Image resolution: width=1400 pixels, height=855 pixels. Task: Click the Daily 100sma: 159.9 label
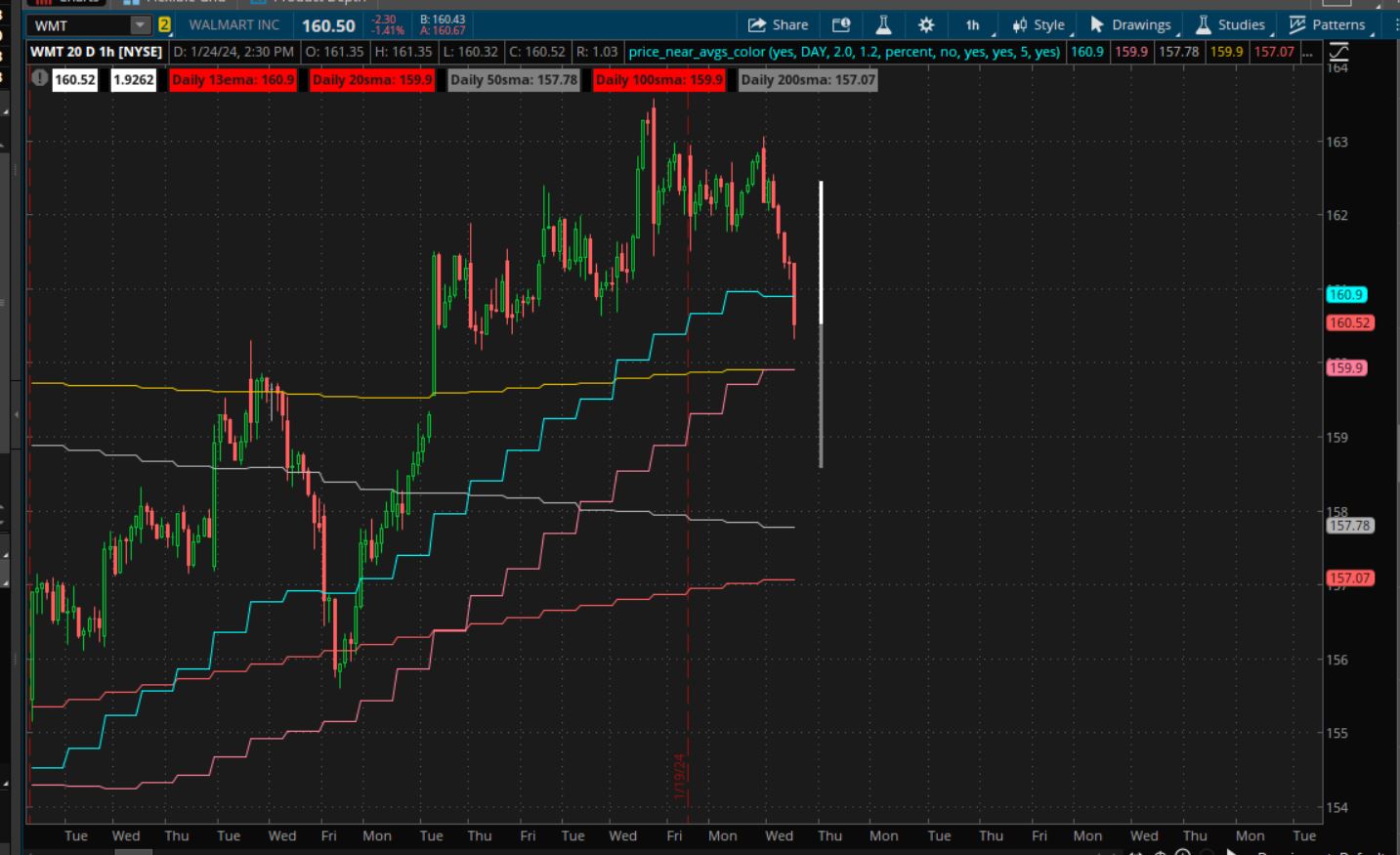click(x=659, y=79)
